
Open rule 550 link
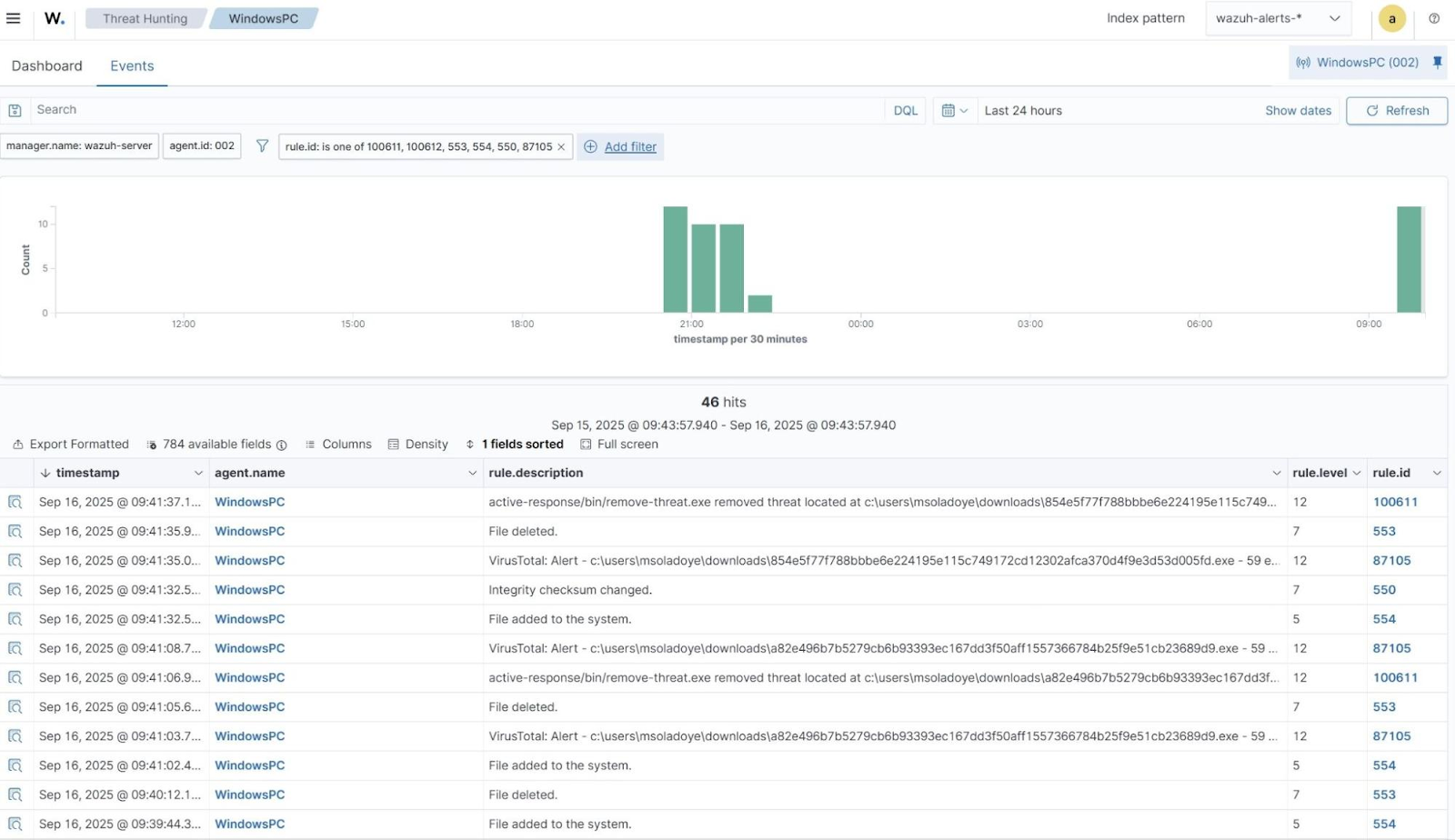pyautogui.click(x=1384, y=590)
